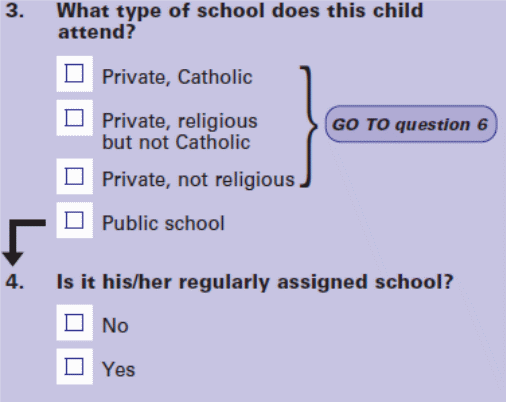Screen dimensions: 506x402
Task: Click the question 3 heading text
Action: (x=240, y=21)
